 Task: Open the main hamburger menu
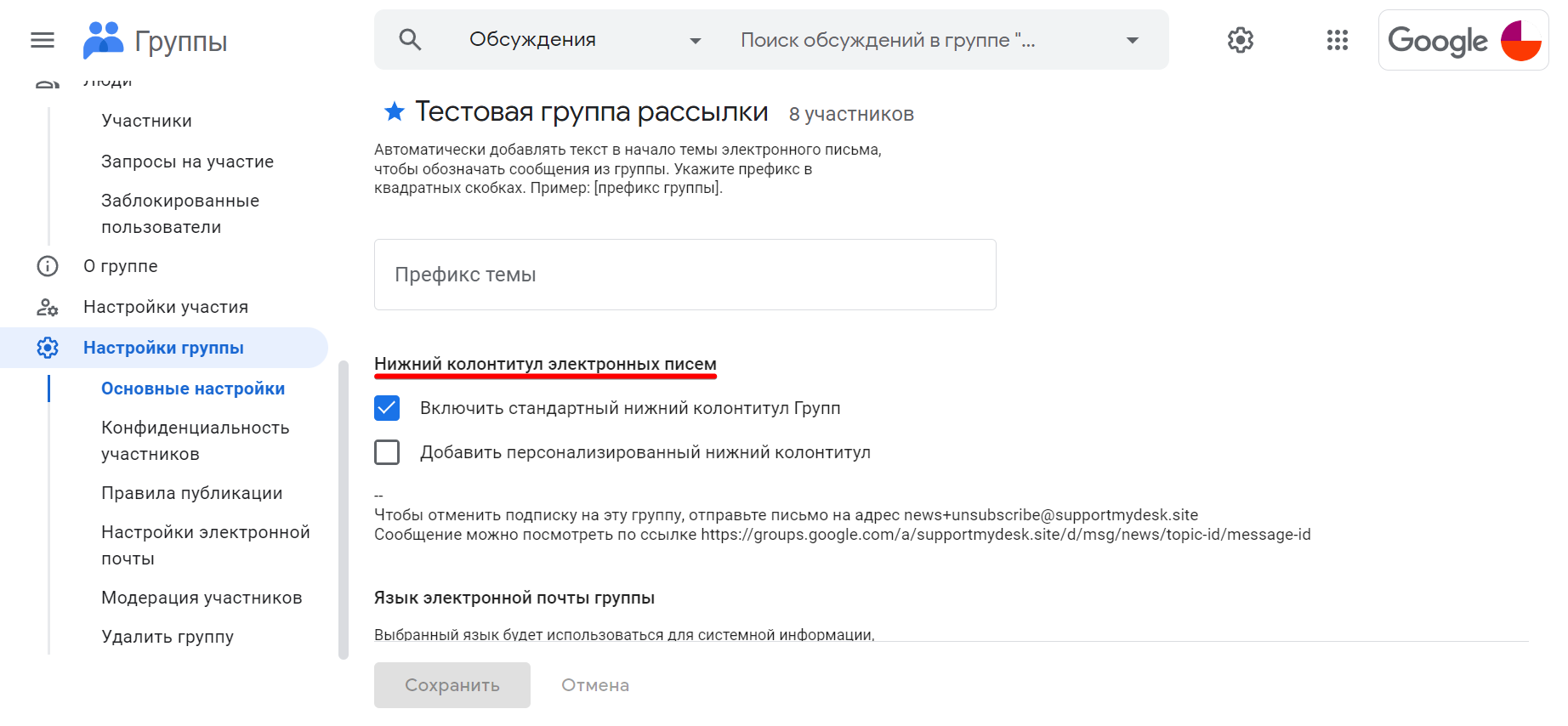click(x=43, y=40)
